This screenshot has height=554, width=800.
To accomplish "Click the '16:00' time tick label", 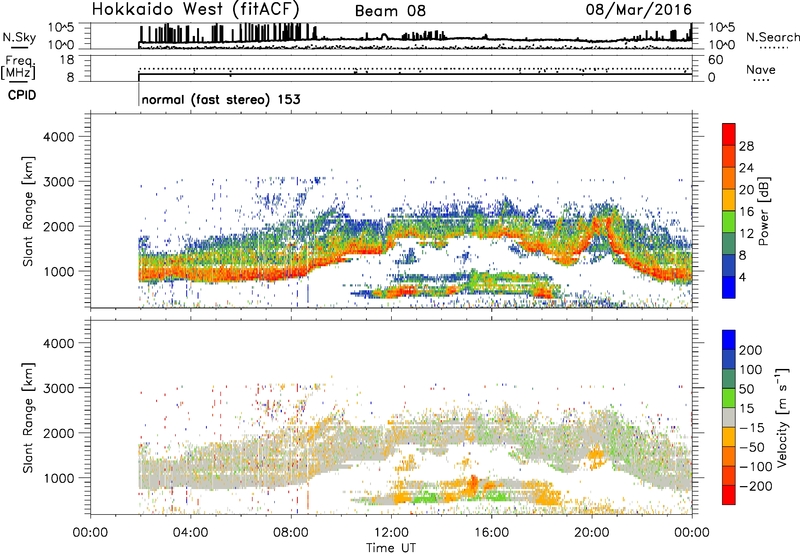I will click(491, 533).
